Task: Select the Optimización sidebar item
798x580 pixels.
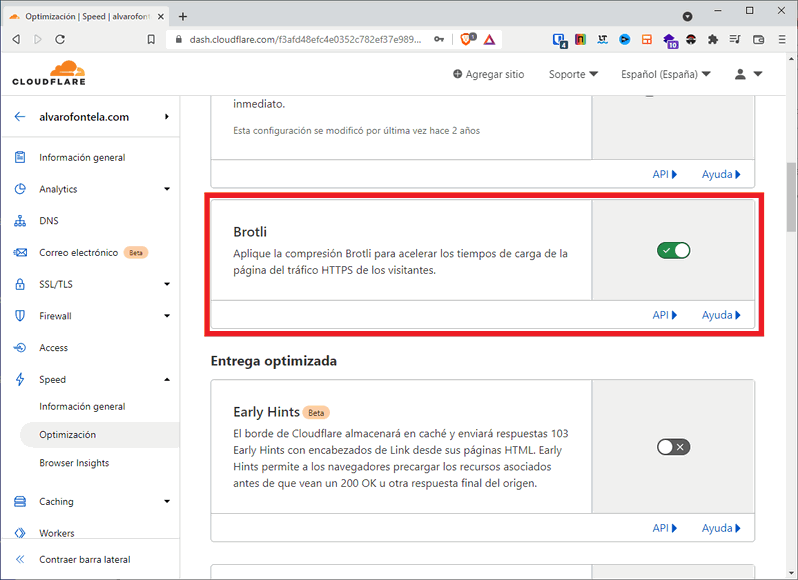Action: click(x=100, y=434)
